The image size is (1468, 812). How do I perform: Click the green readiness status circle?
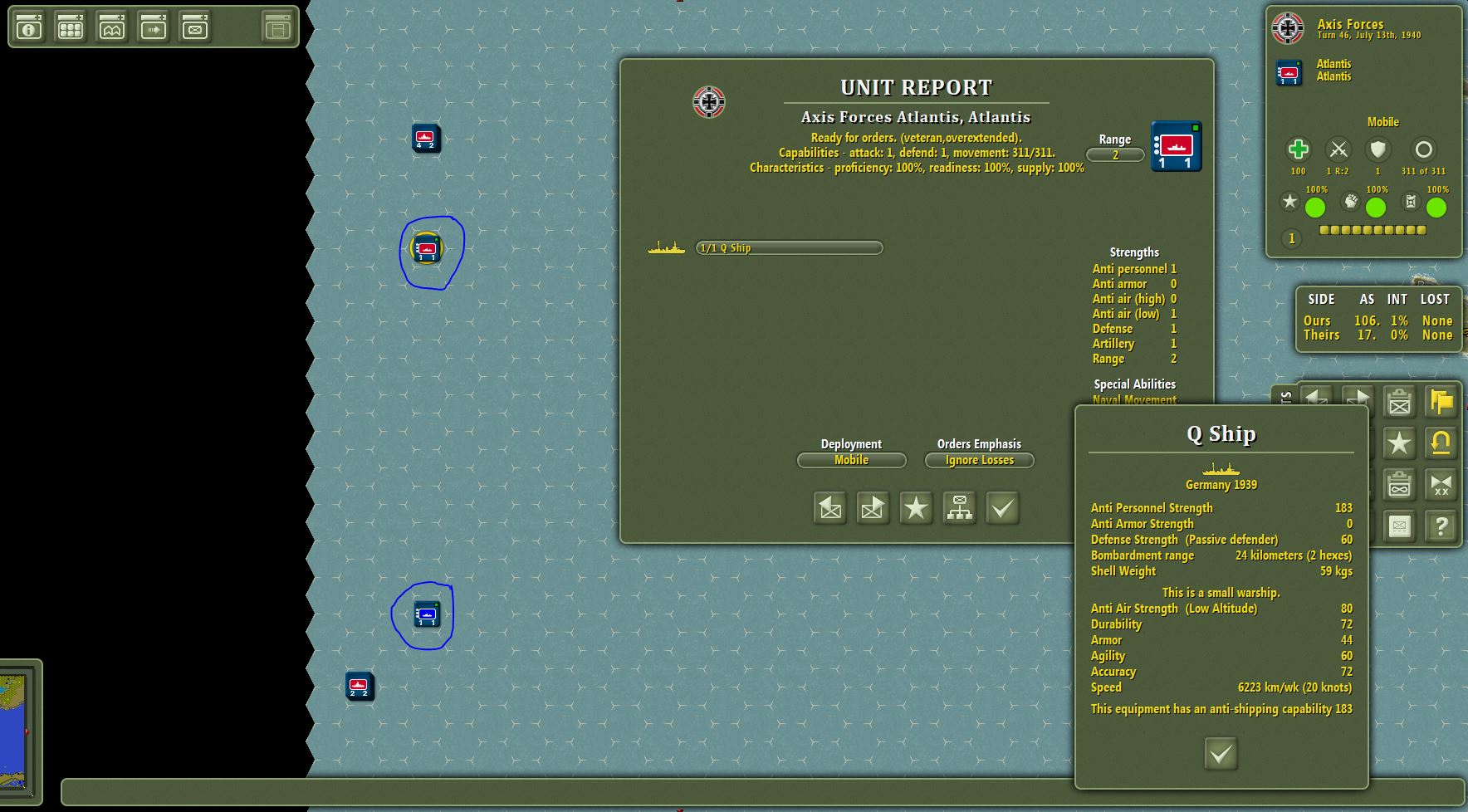1376,208
